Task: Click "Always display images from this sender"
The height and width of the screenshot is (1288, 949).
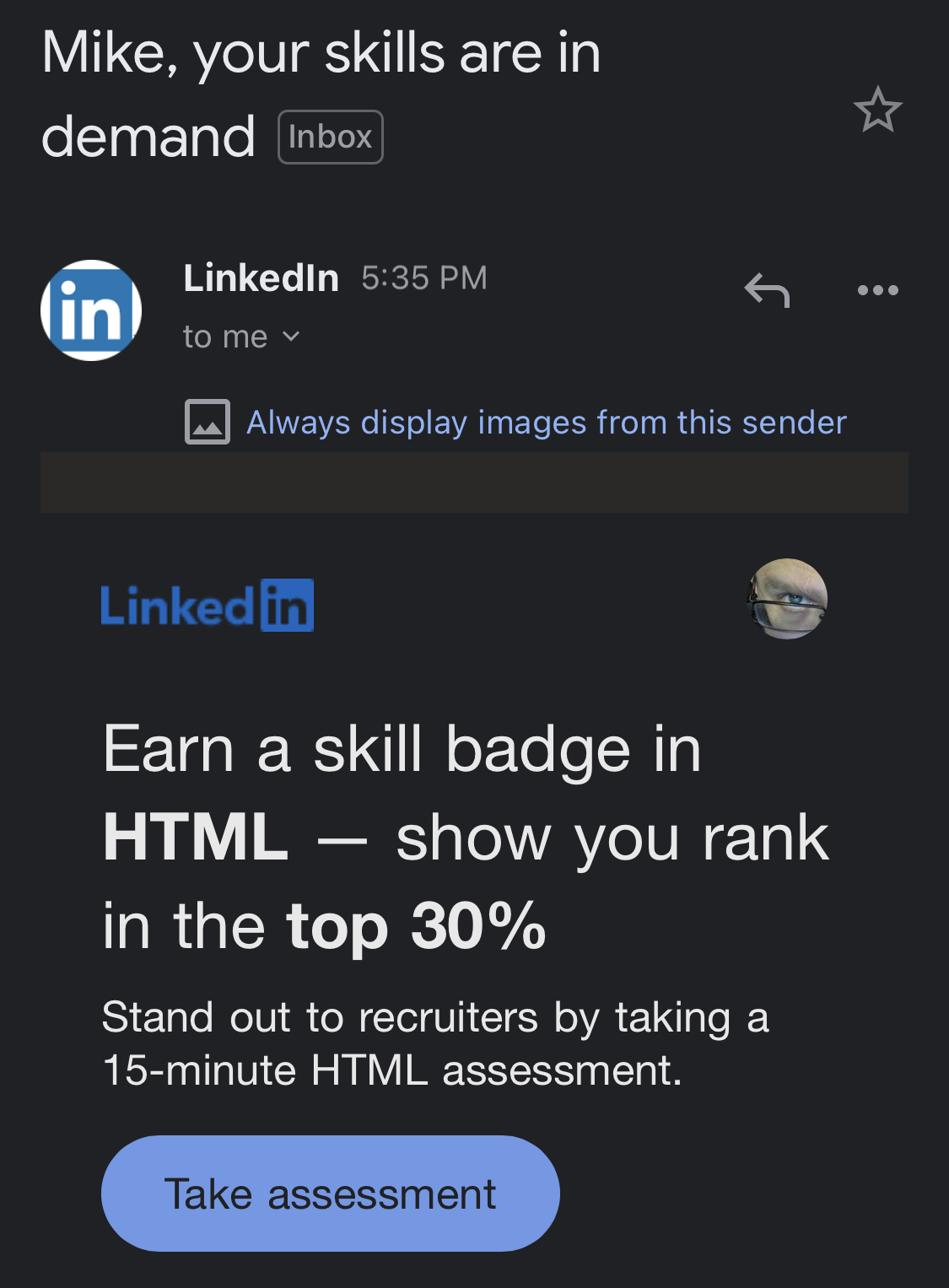Action: pos(546,422)
